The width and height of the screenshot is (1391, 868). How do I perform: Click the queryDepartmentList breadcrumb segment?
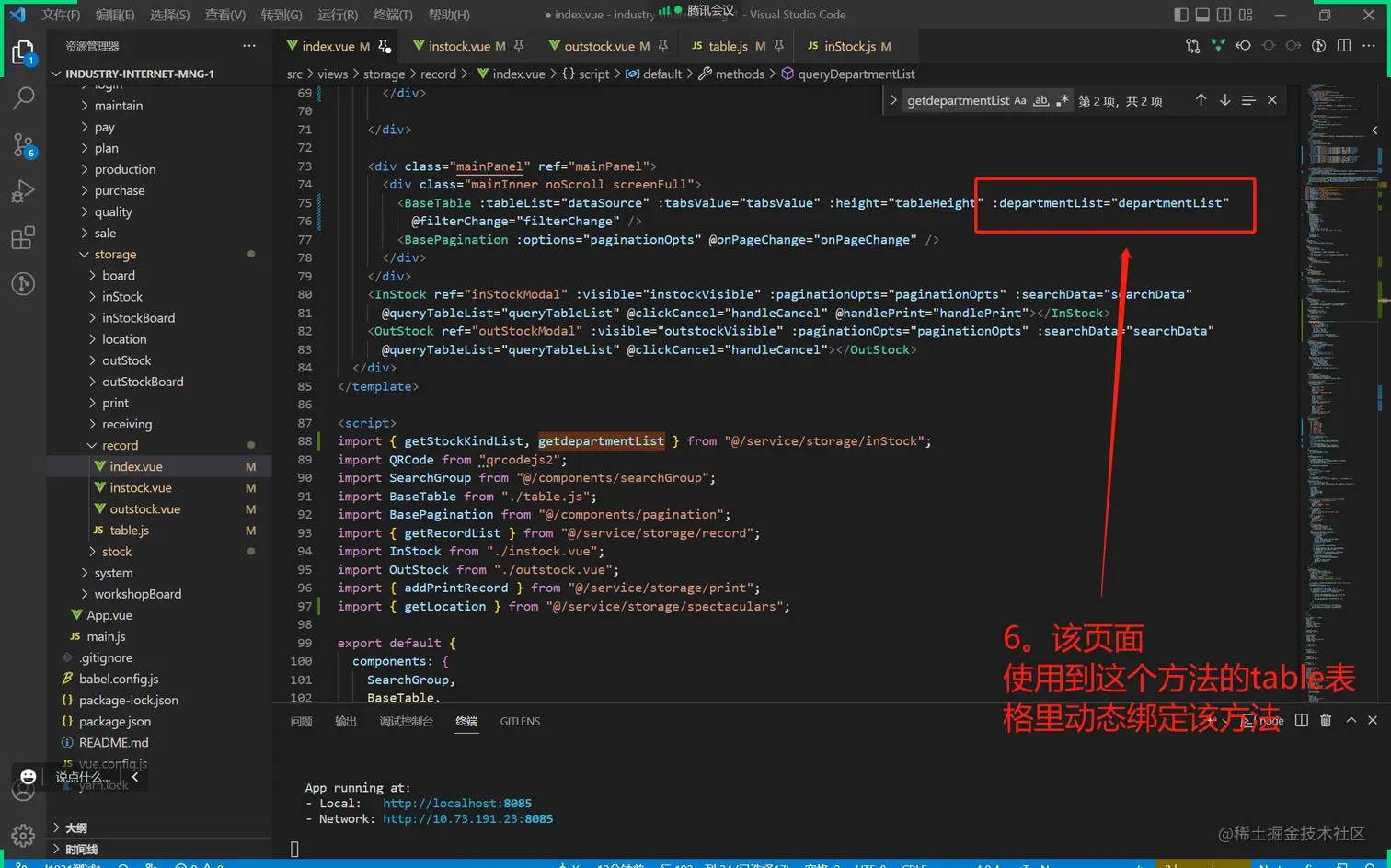tap(848, 74)
